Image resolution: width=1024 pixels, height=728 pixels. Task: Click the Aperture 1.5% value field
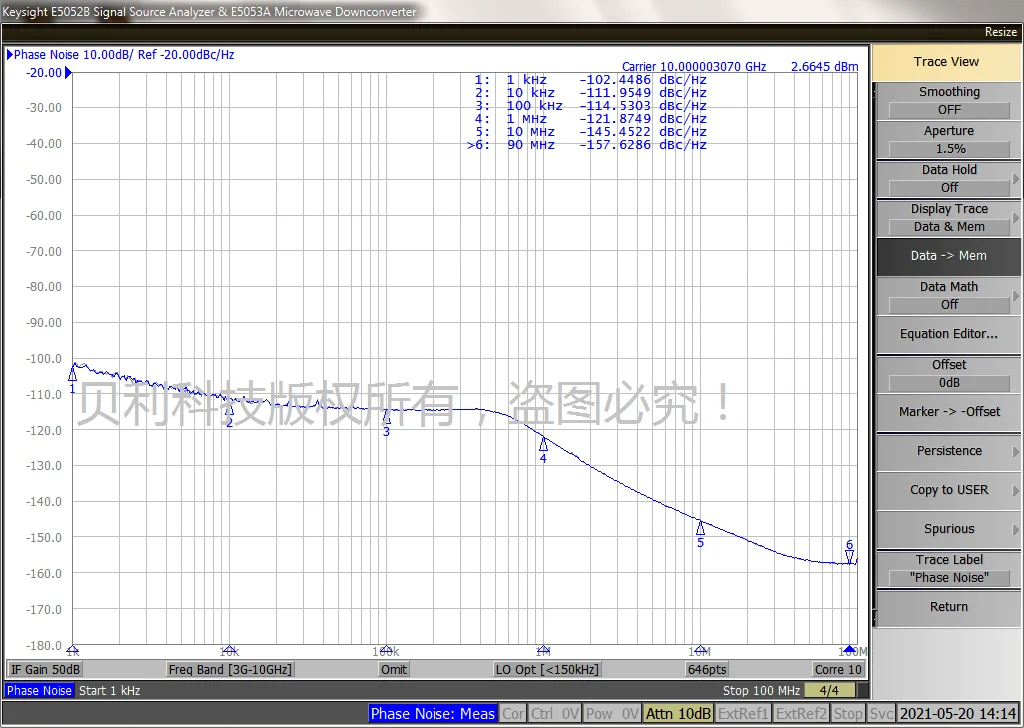[x=948, y=148]
